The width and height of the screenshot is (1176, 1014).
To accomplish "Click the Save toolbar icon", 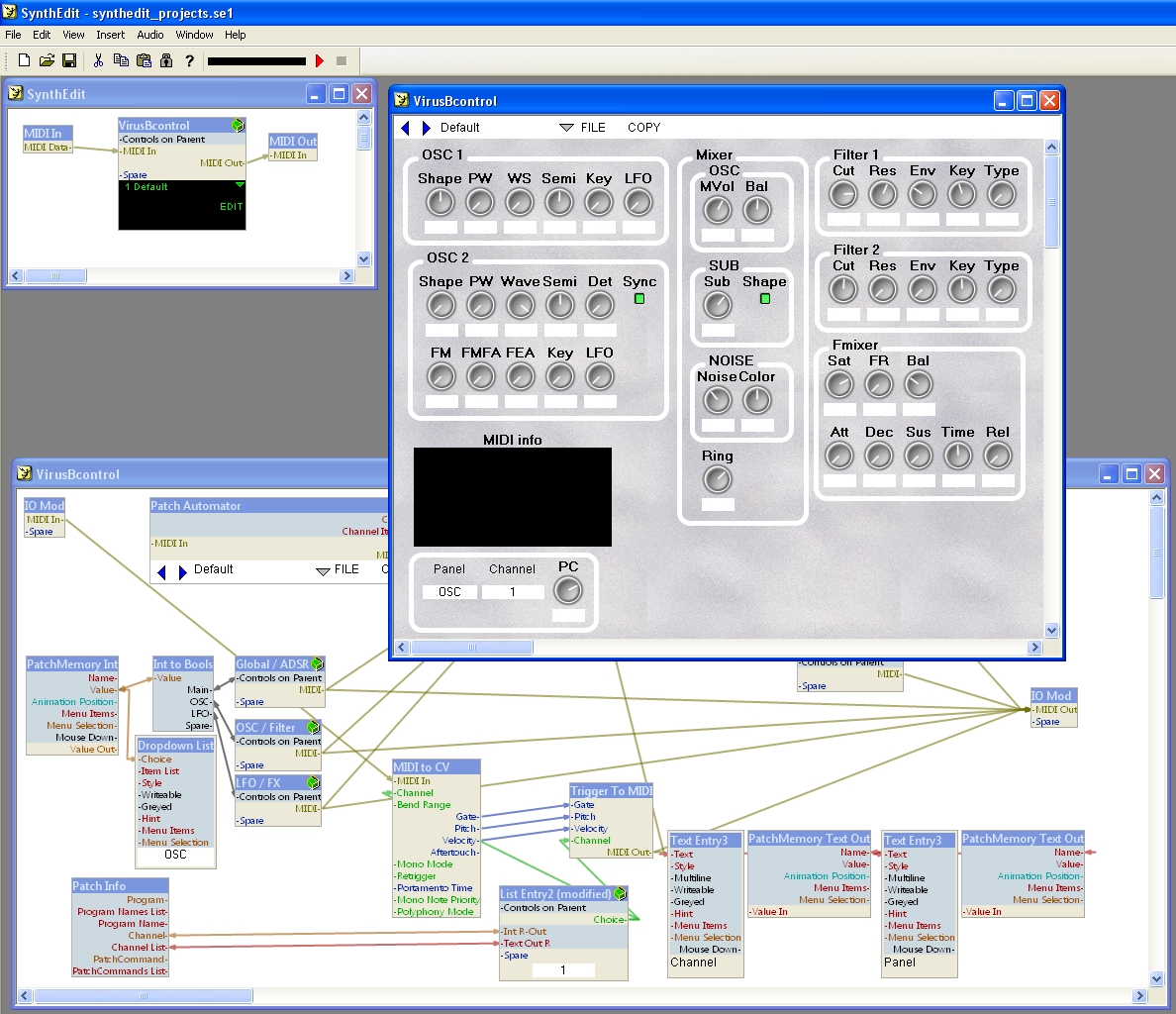I will click(x=69, y=60).
